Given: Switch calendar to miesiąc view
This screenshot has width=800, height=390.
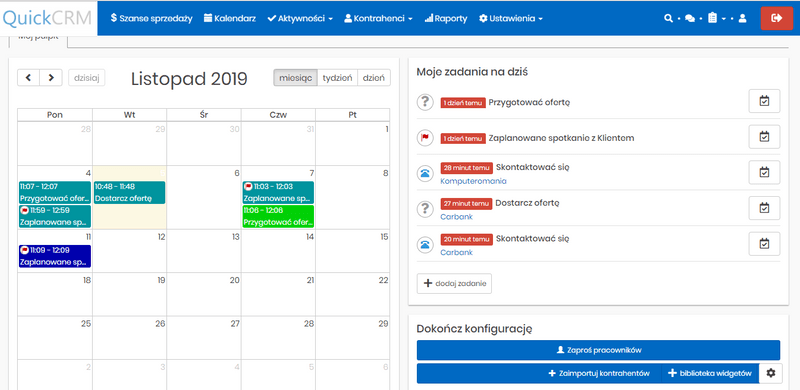Looking at the screenshot, I should pos(295,78).
